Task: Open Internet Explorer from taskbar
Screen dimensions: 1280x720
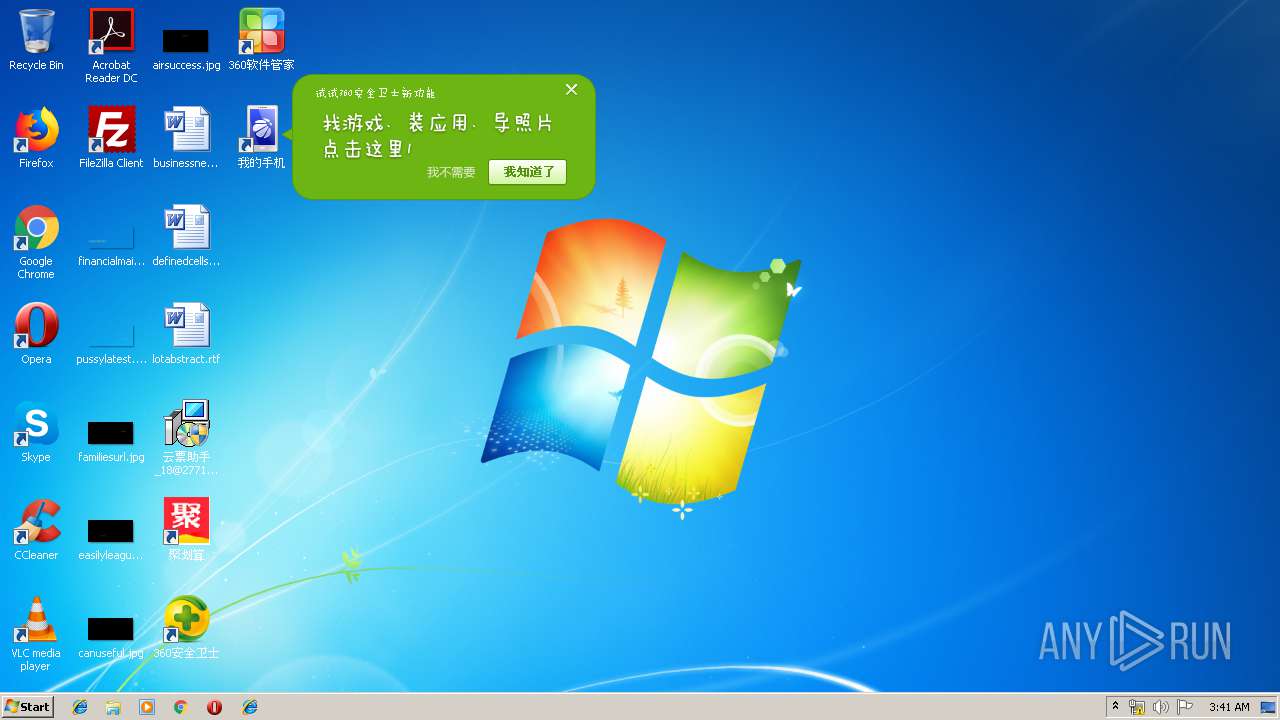Action: (x=80, y=707)
